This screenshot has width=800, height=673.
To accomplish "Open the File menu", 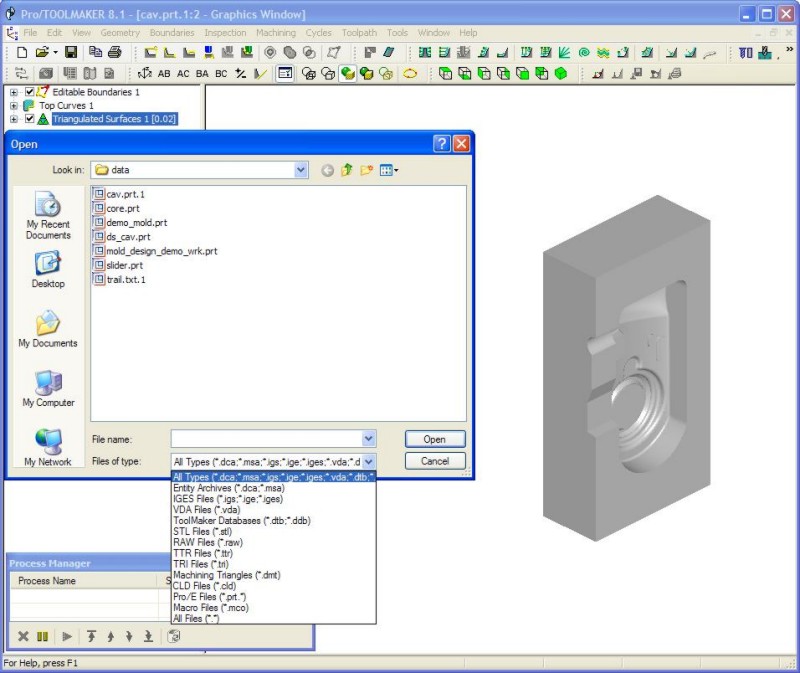I will click(x=30, y=33).
